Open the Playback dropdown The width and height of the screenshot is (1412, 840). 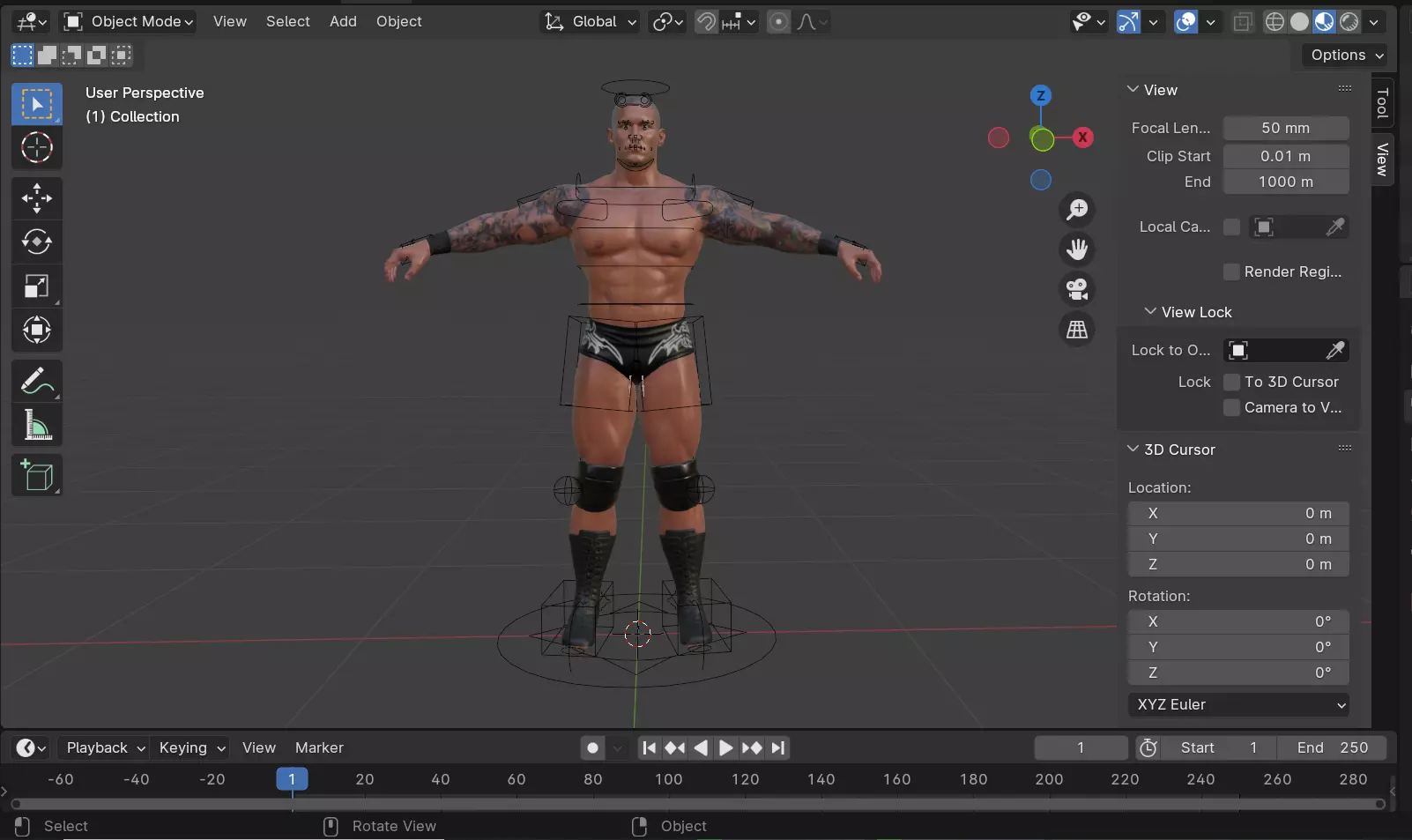point(104,747)
